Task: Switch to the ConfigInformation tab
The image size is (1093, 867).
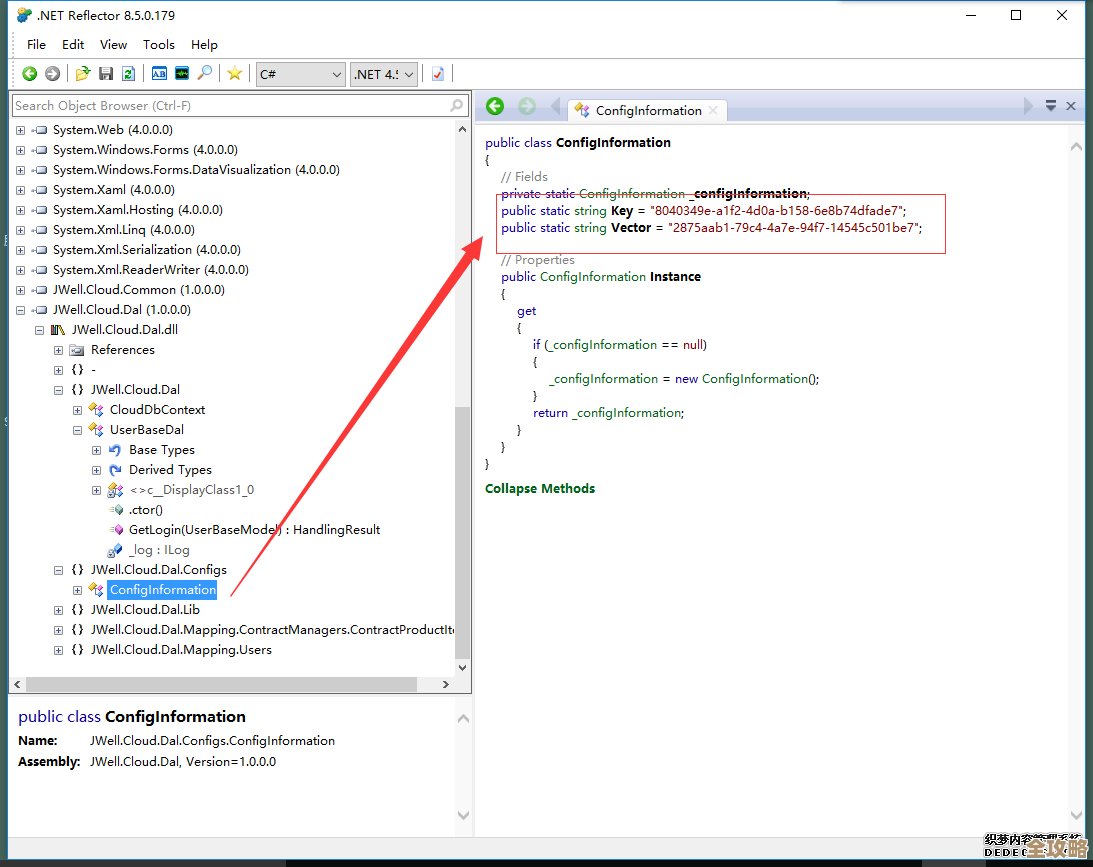Action: click(648, 110)
